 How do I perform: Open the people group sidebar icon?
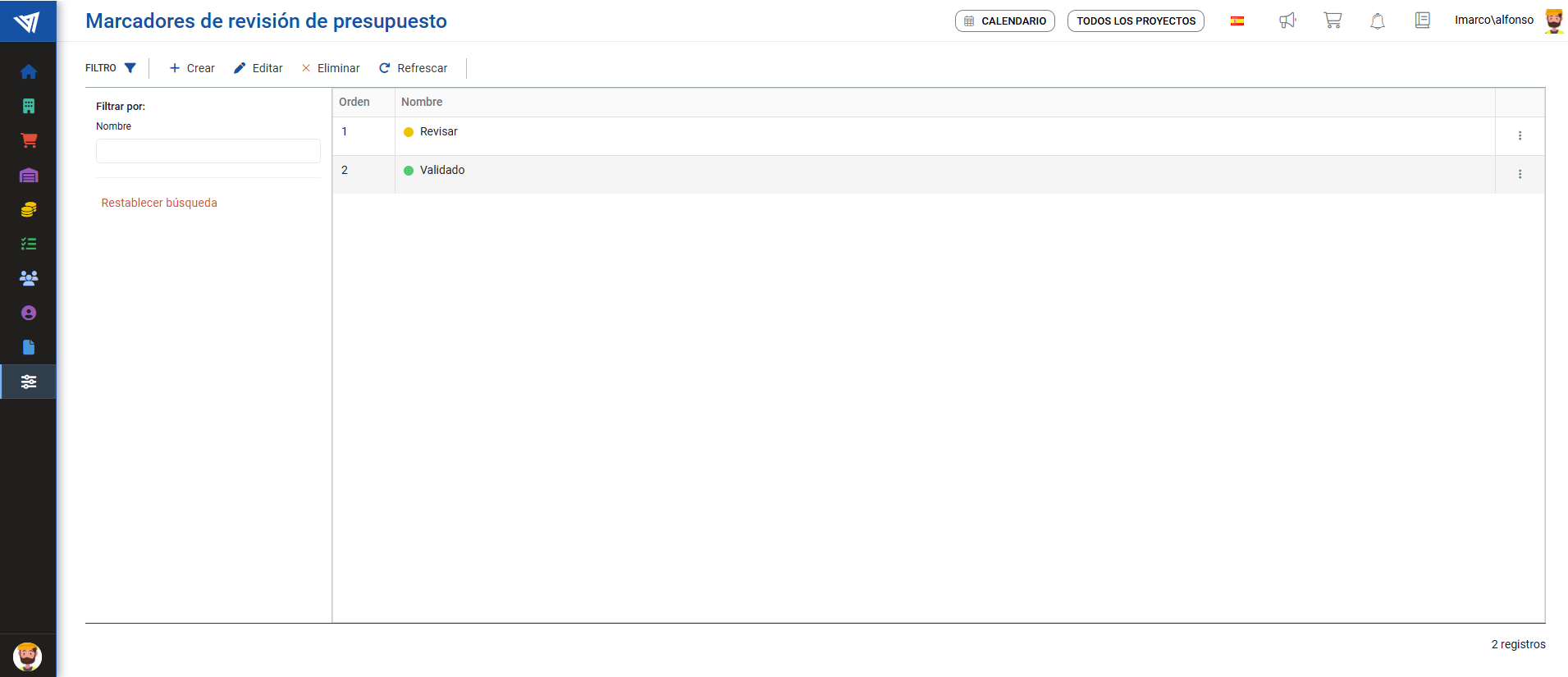[29, 278]
